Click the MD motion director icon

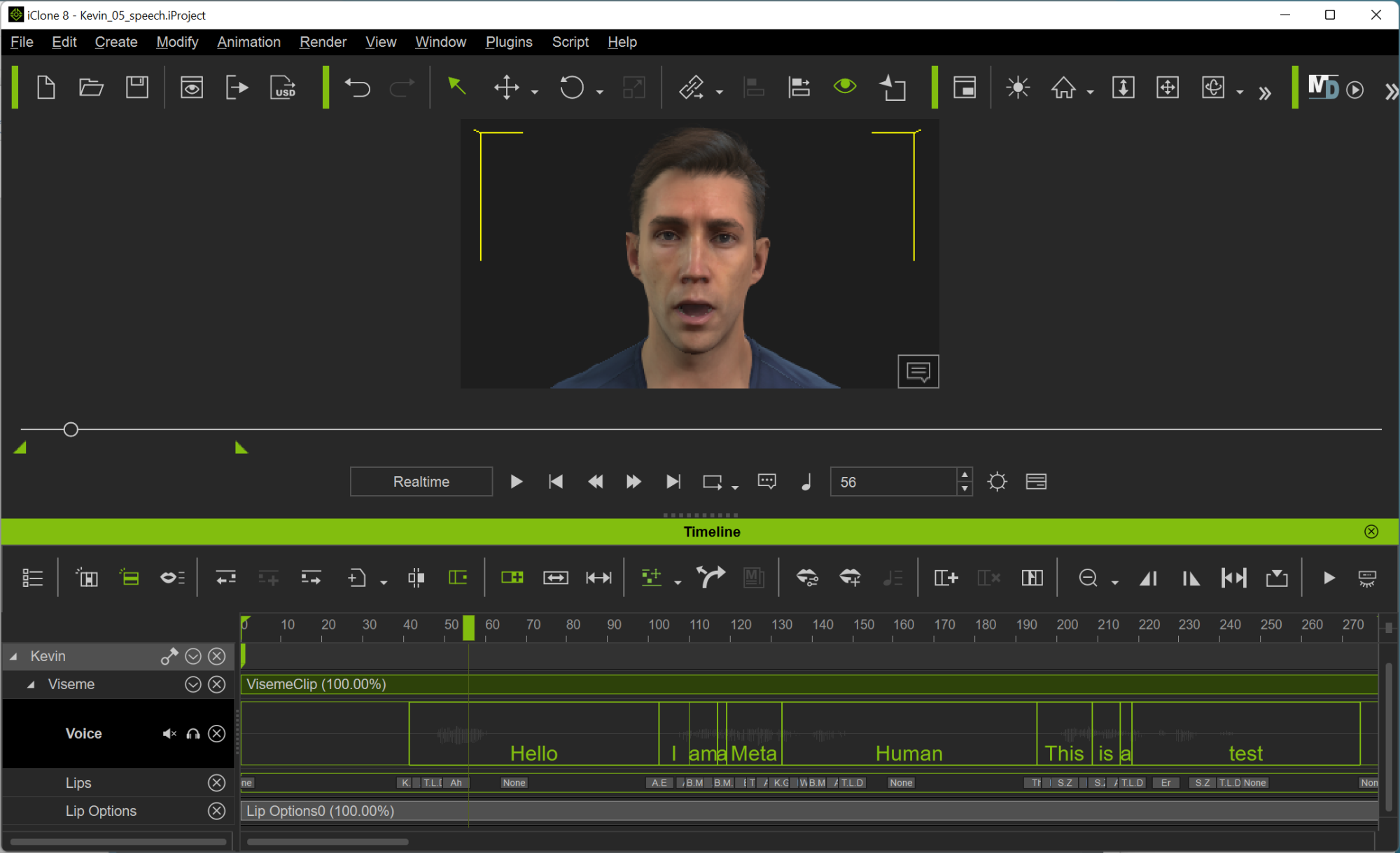[x=1323, y=88]
